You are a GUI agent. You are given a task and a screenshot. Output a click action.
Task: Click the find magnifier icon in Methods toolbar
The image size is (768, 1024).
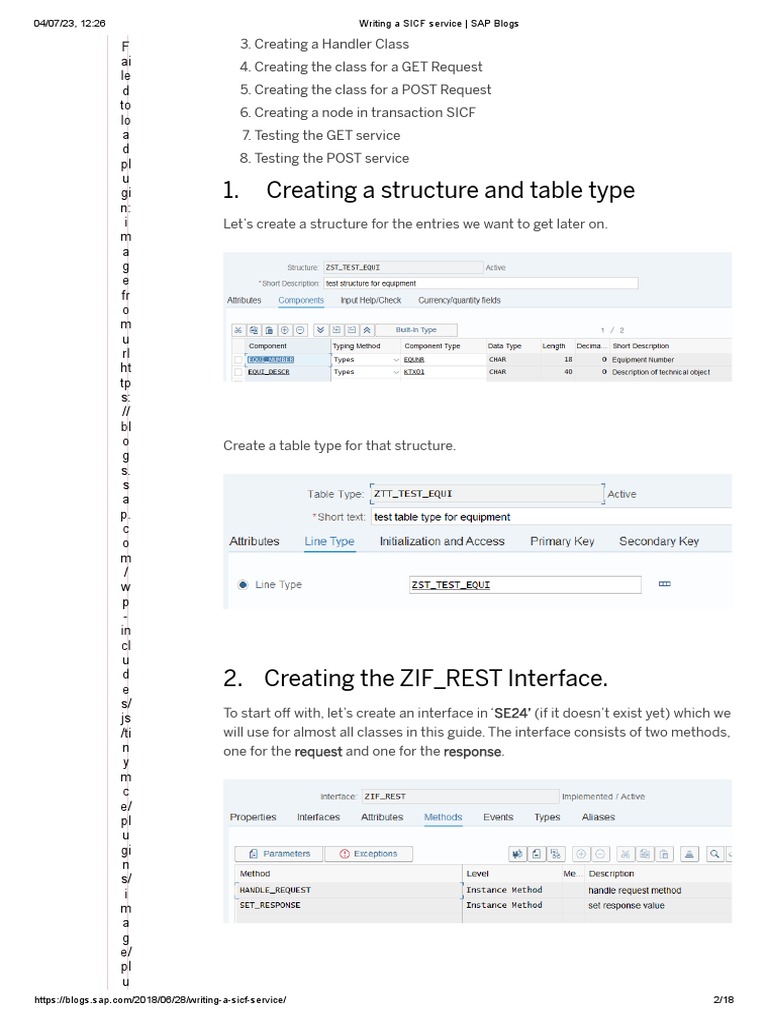coord(715,854)
